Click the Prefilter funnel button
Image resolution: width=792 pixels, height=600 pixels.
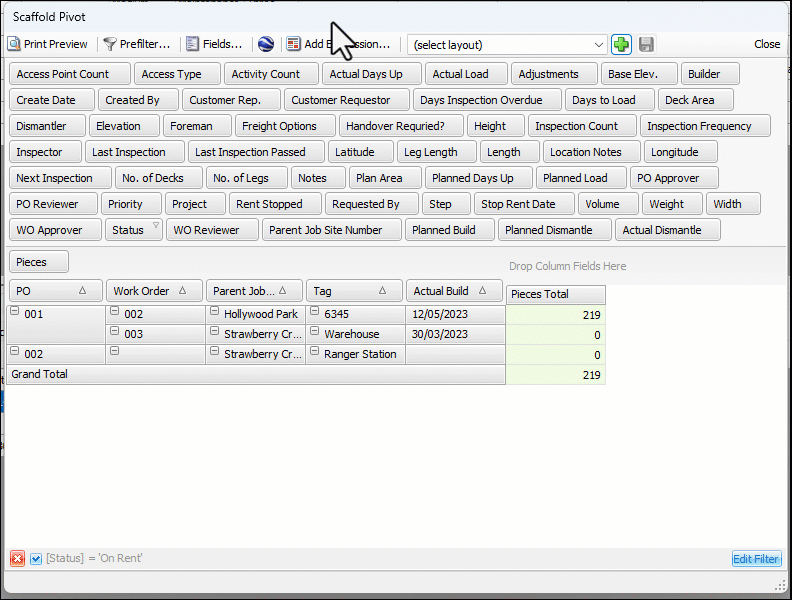137,44
